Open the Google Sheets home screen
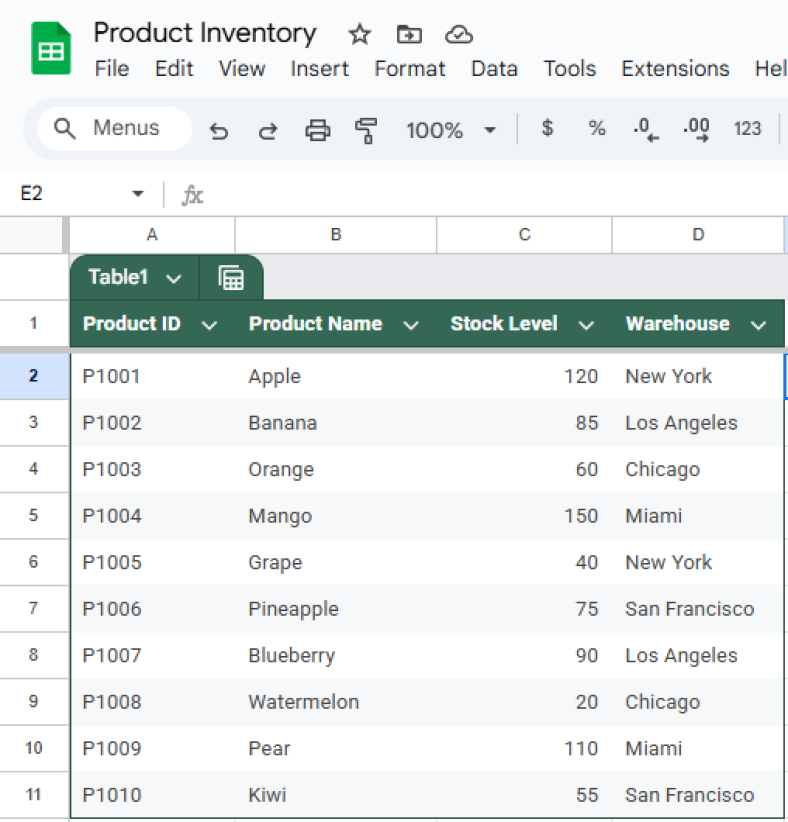This screenshot has height=822, width=788. [x=50, y=47]
